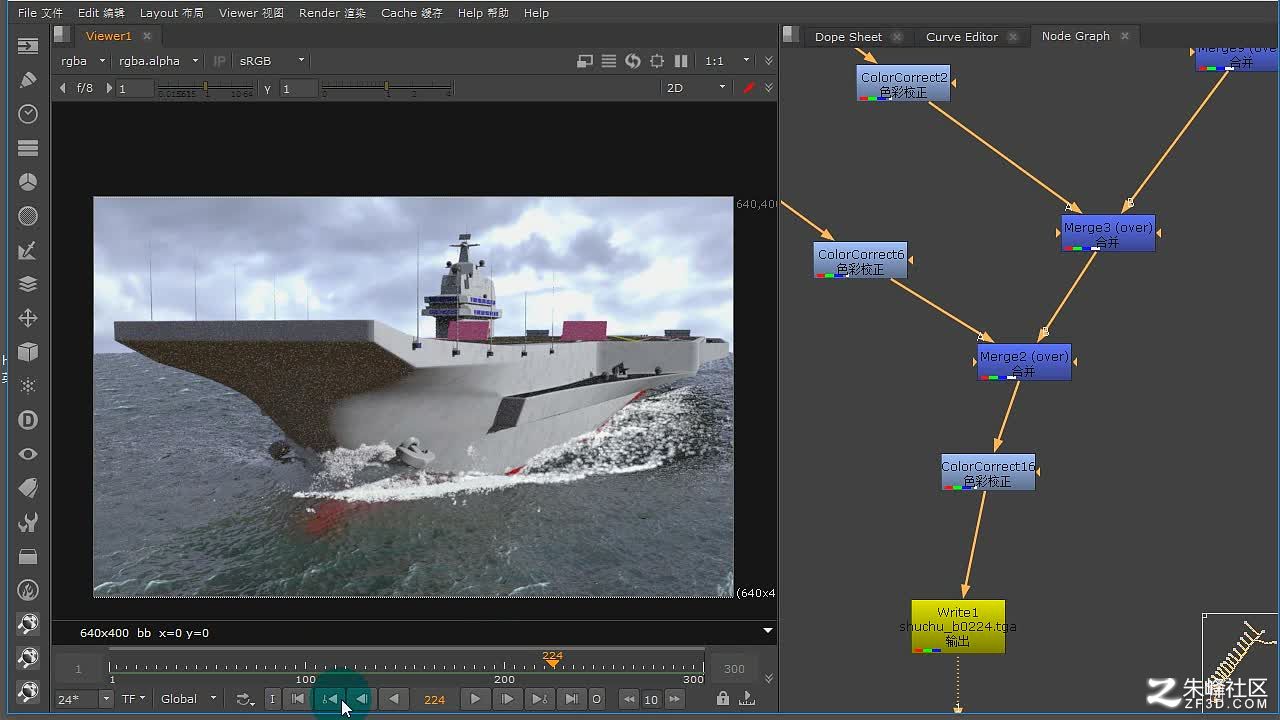Open the rgba.alpha channel dropdown
This screenshot has height=720, width=1280.
click(158, 61)
